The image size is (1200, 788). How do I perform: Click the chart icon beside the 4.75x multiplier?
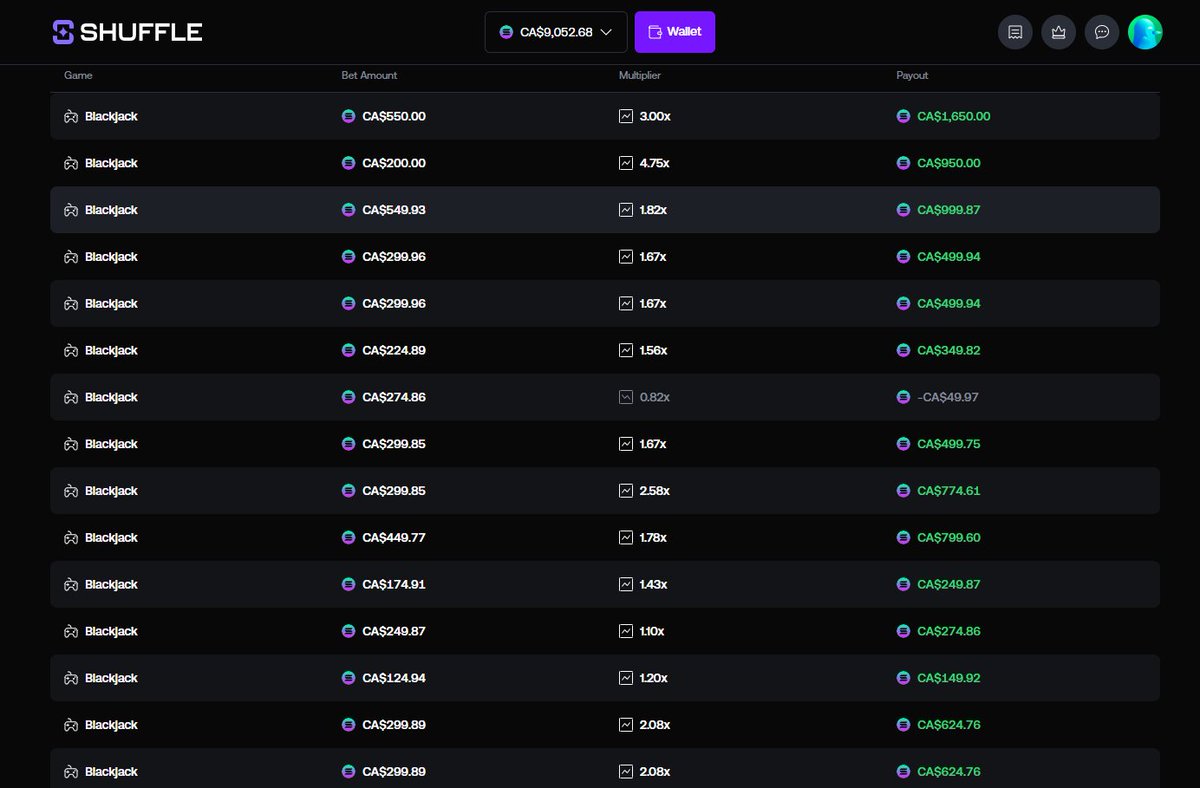click(626, 163)
